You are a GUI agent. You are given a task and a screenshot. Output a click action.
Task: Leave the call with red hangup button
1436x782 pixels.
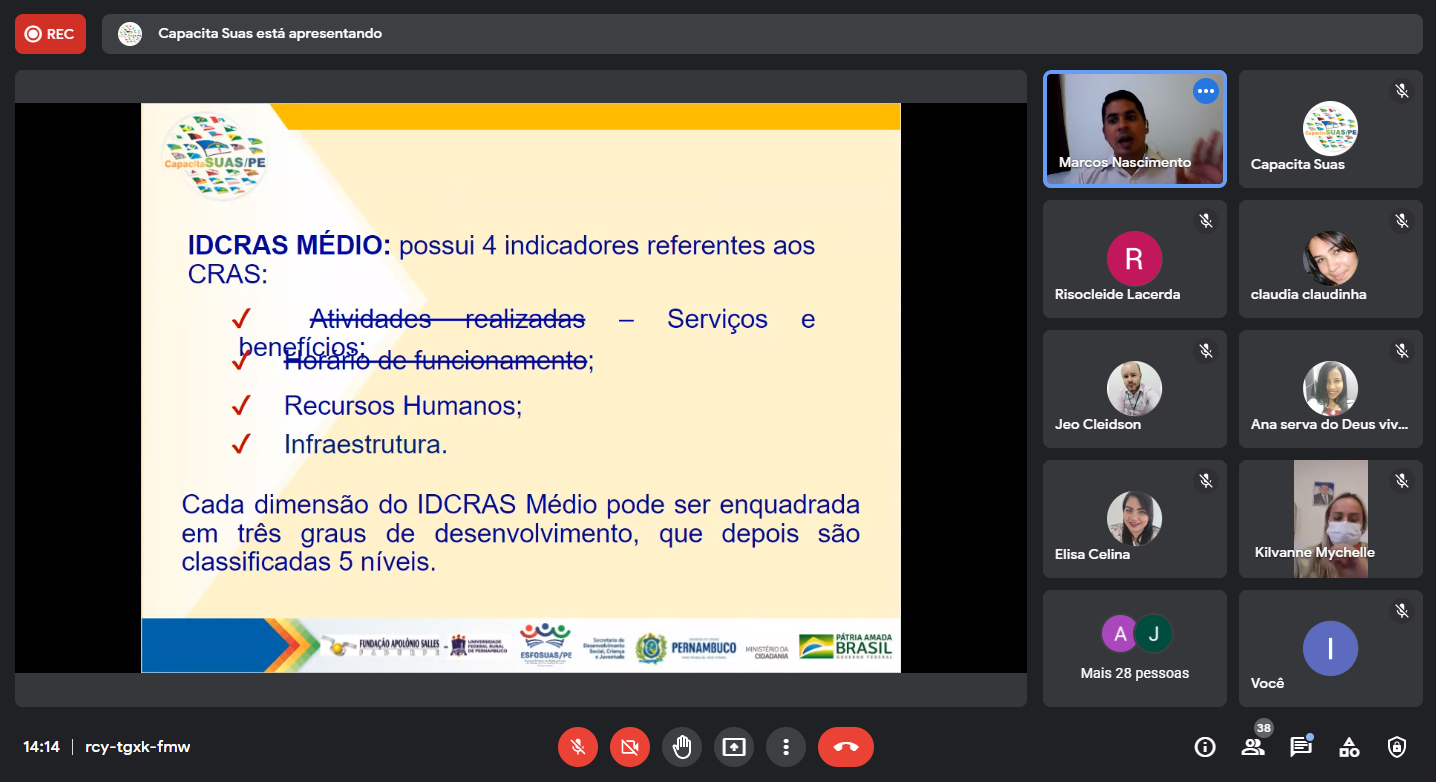coord(846,747)
